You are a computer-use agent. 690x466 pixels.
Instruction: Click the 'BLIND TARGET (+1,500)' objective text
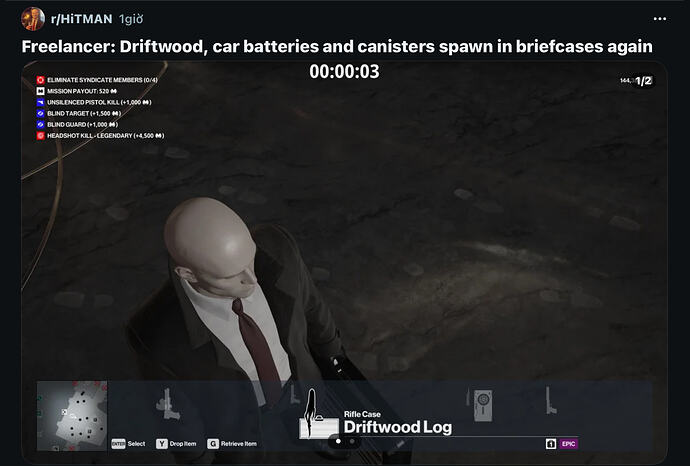pyautogui.click(x=84, y=113)
